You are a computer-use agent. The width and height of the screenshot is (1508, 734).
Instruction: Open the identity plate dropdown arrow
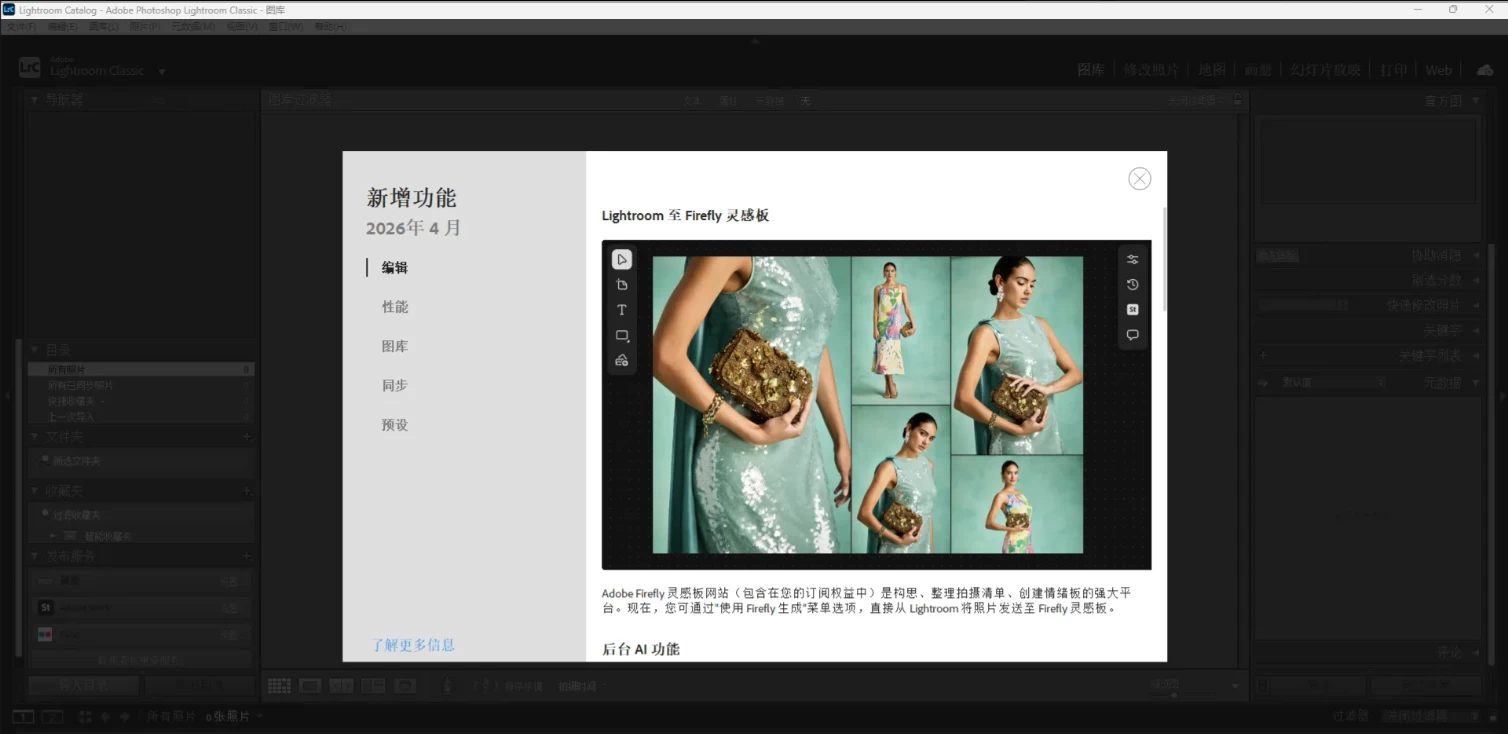click(162, 72)
